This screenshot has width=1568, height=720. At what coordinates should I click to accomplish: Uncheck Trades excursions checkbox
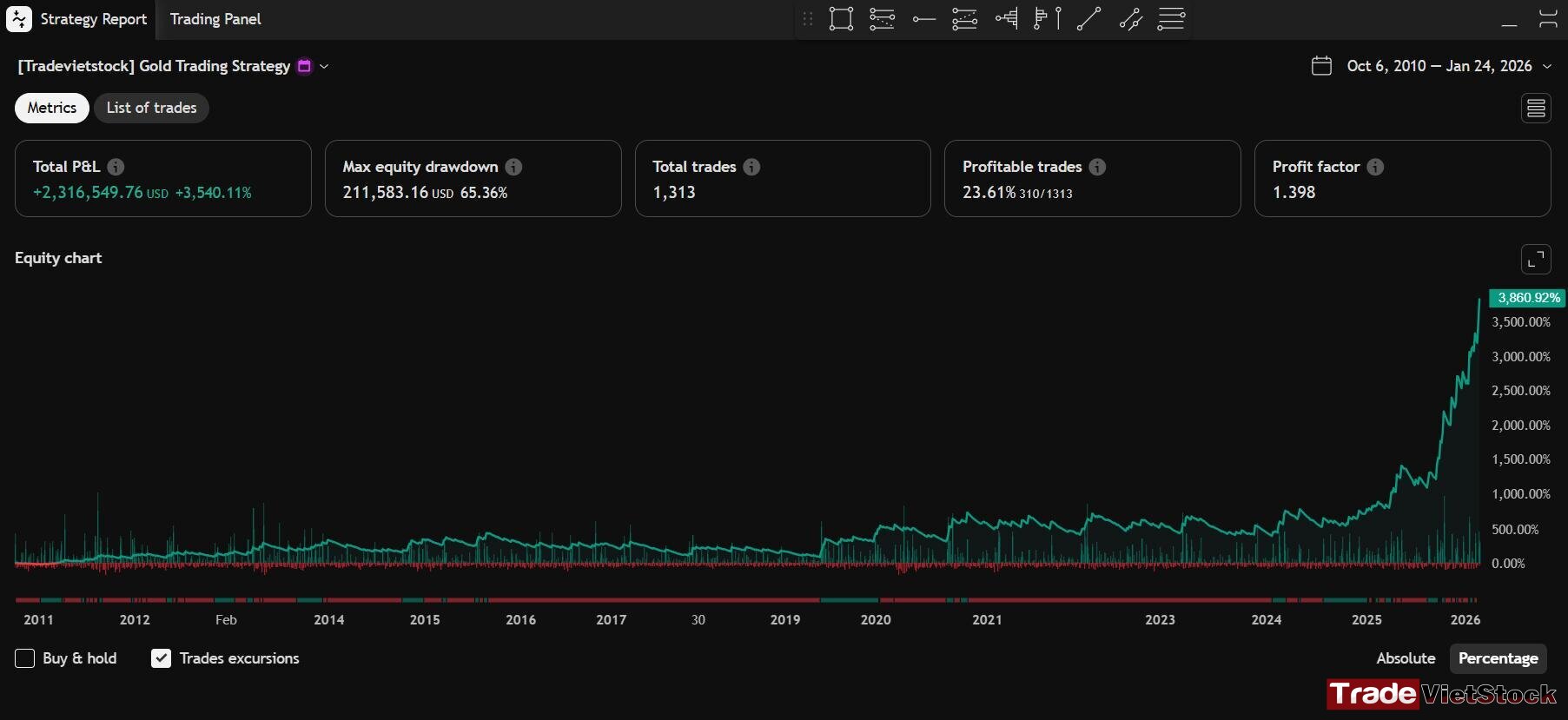161,658
